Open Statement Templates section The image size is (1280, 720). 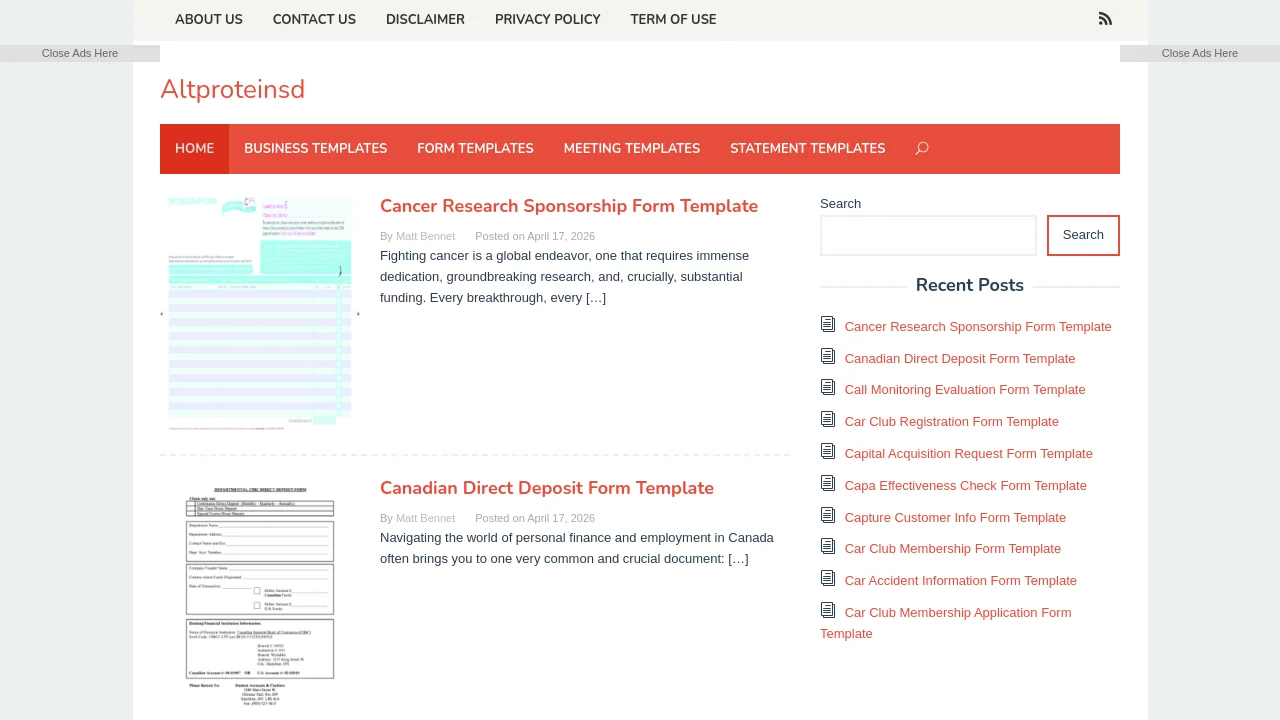[807, 149]
